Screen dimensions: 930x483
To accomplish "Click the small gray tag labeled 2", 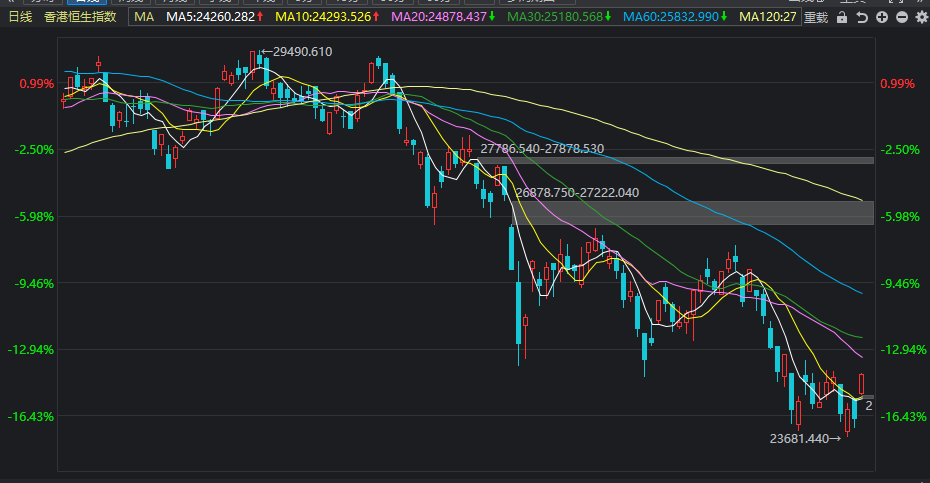I will [869, 404].
